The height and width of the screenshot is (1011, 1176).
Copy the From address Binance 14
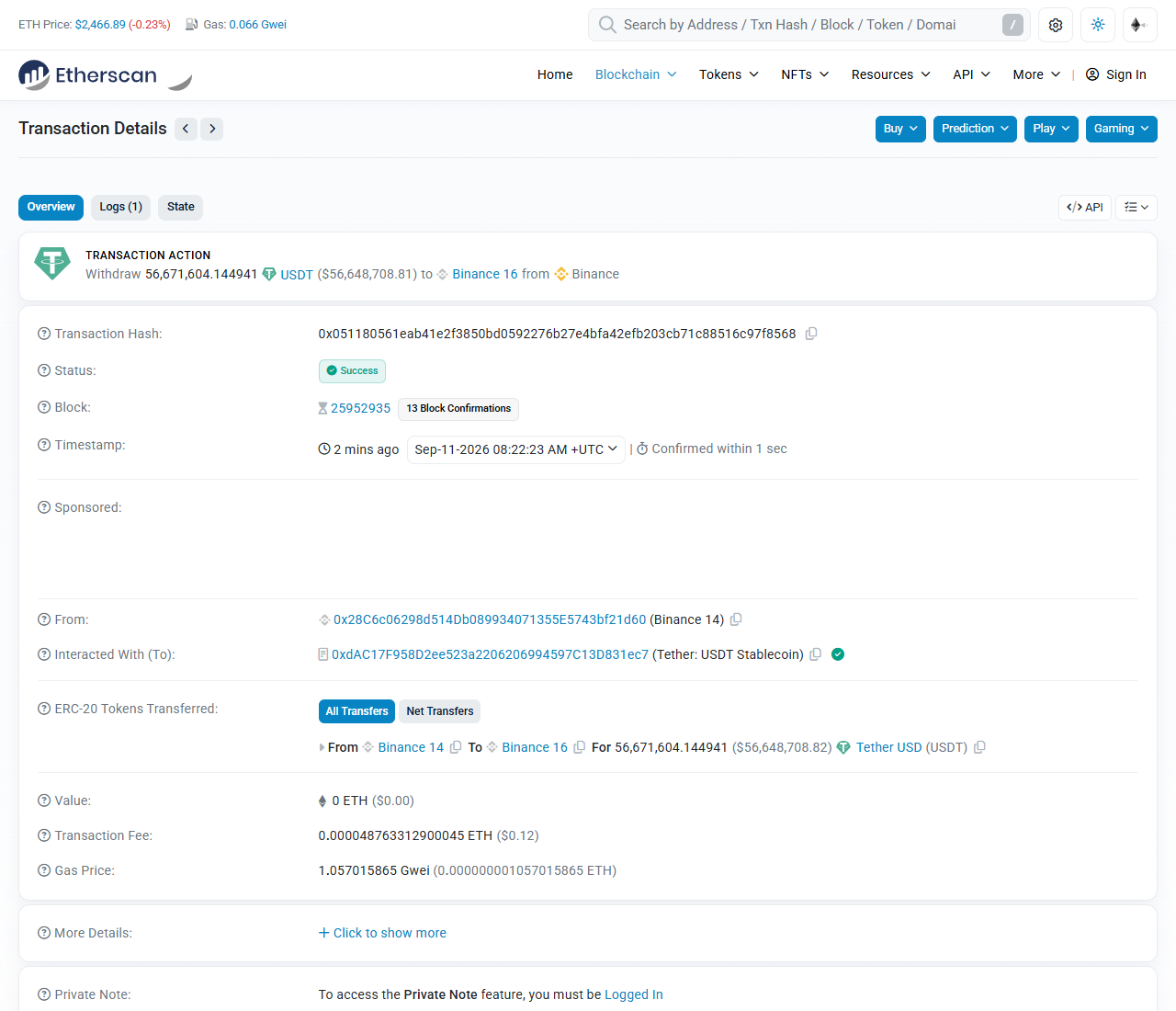pyautogui.click(x=736, y=620)
